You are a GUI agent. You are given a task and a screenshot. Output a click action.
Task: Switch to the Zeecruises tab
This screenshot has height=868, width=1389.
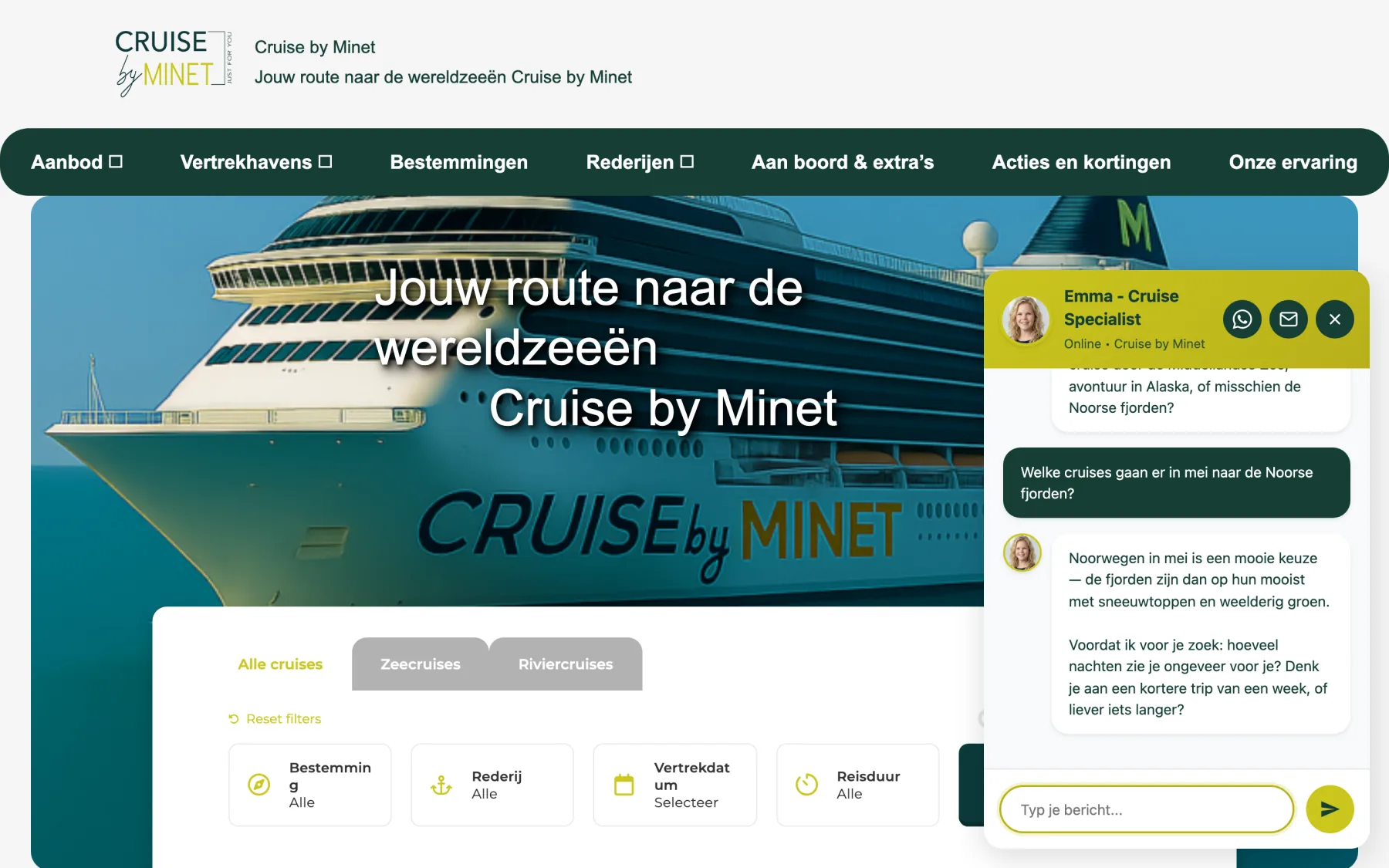point(420,664)
